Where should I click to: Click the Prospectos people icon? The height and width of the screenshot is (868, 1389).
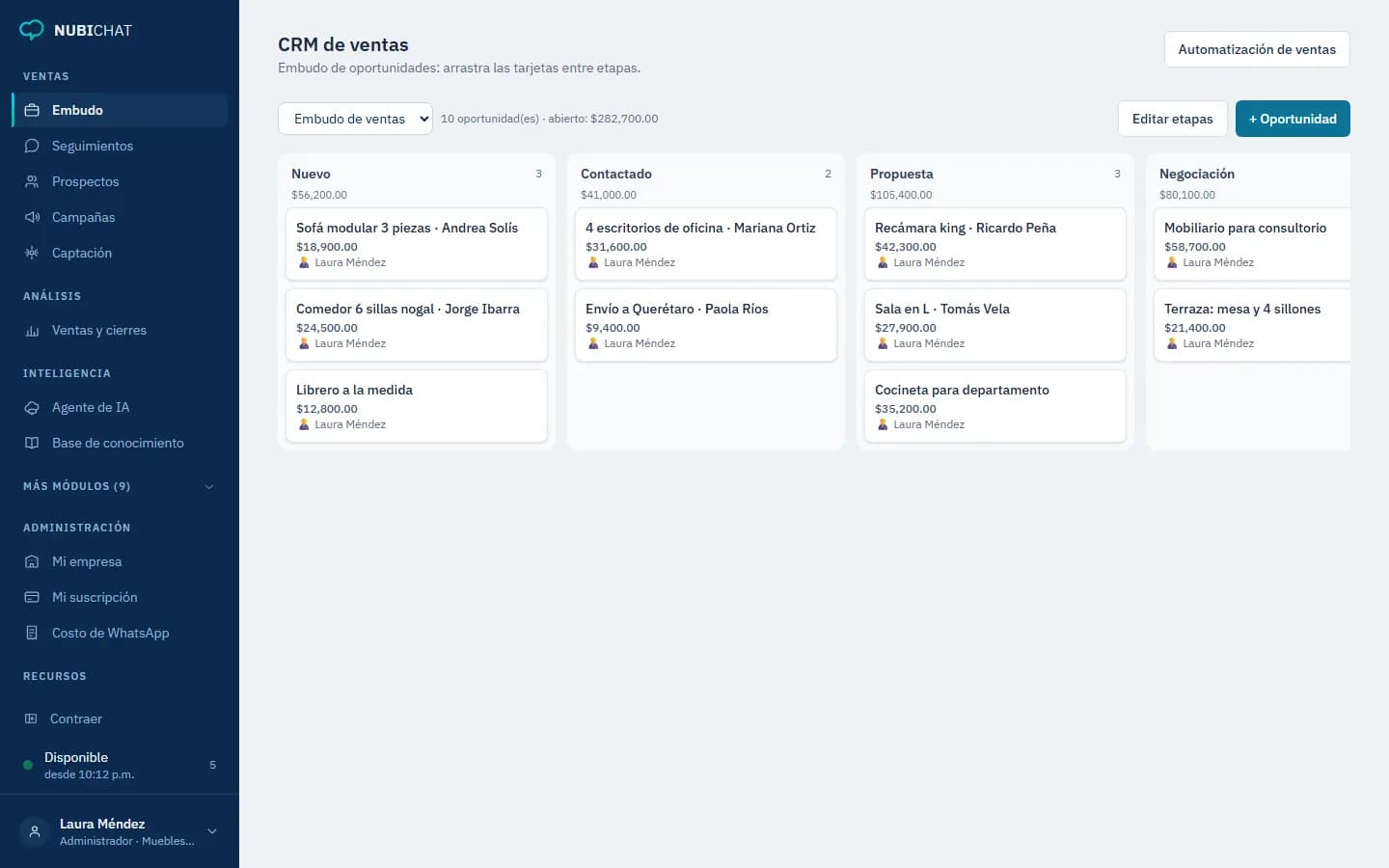tap(32, 181)
